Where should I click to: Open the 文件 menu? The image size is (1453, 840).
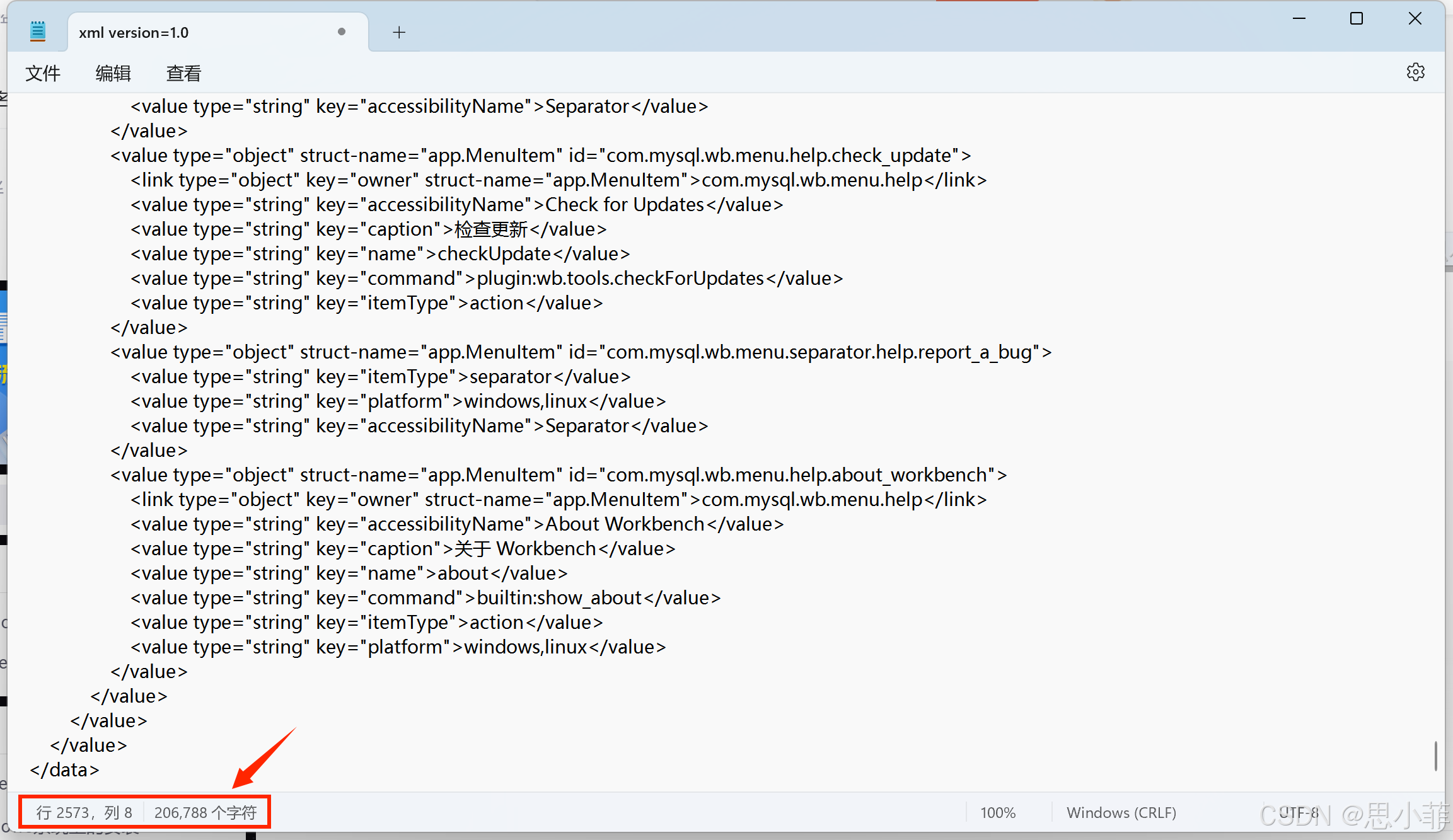point(43,73)
